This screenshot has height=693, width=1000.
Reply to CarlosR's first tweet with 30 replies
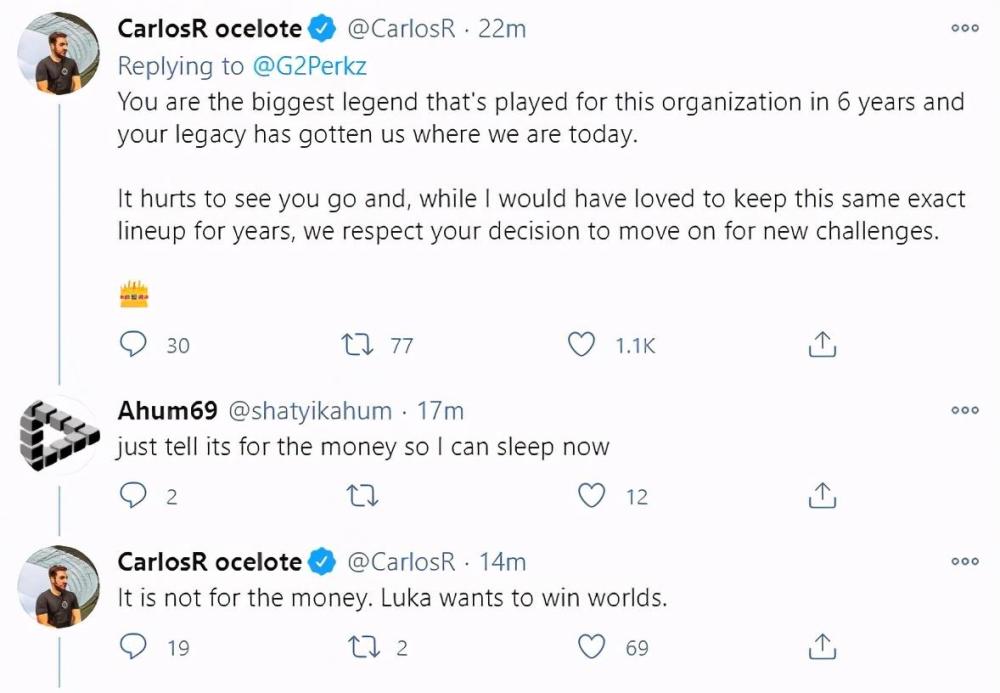[133, 345]
